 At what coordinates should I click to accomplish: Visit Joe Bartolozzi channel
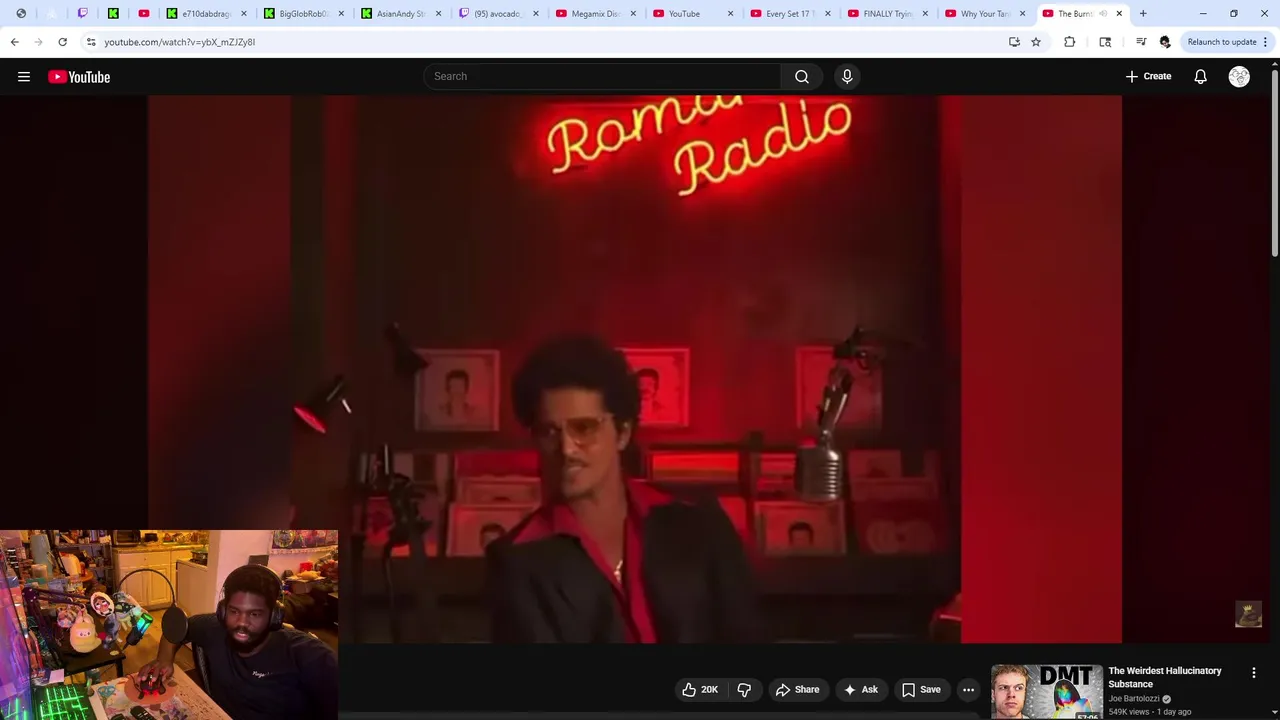pos(1134,699)
